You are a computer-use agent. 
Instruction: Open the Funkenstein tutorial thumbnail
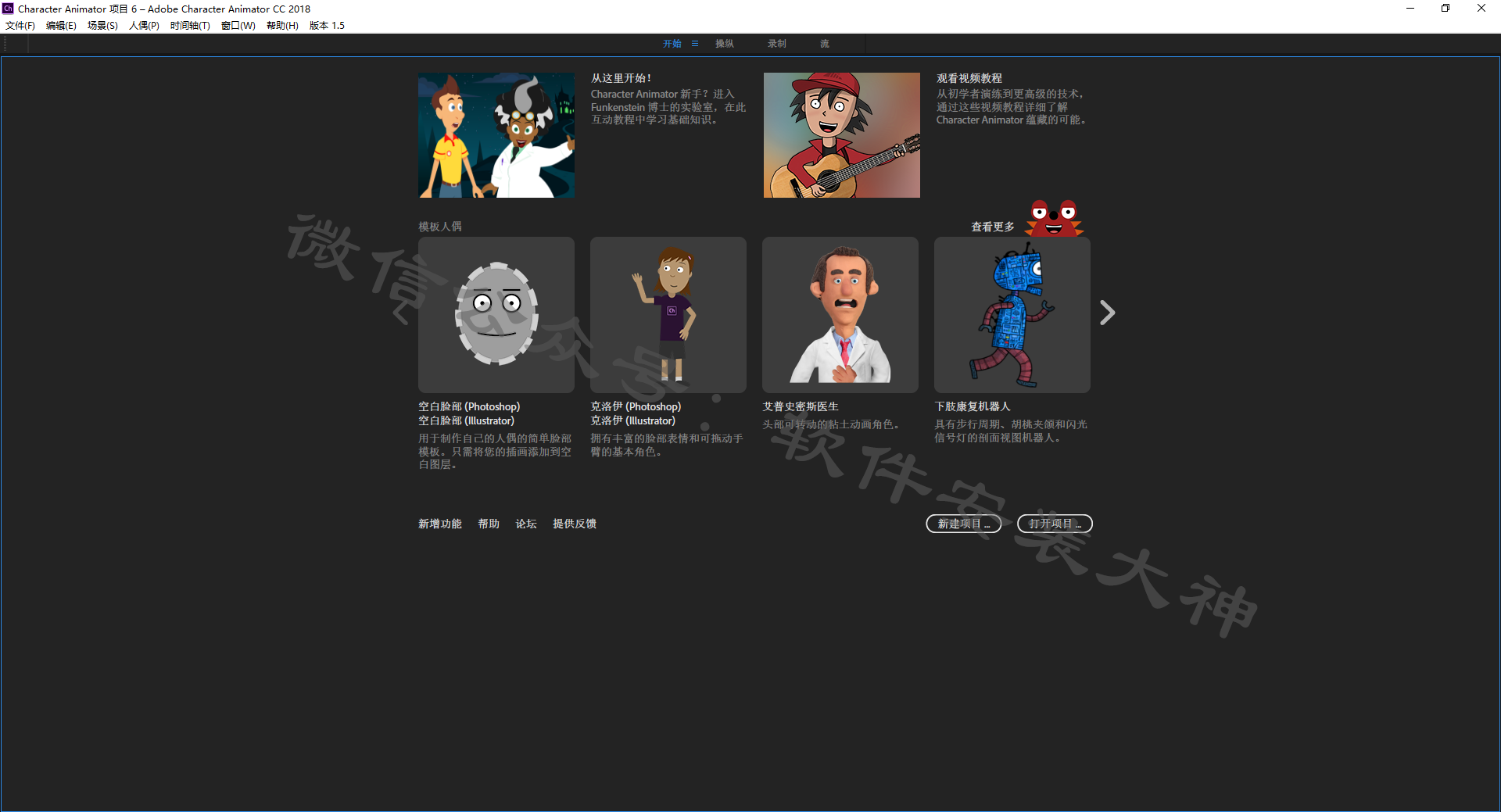(496, 135)
